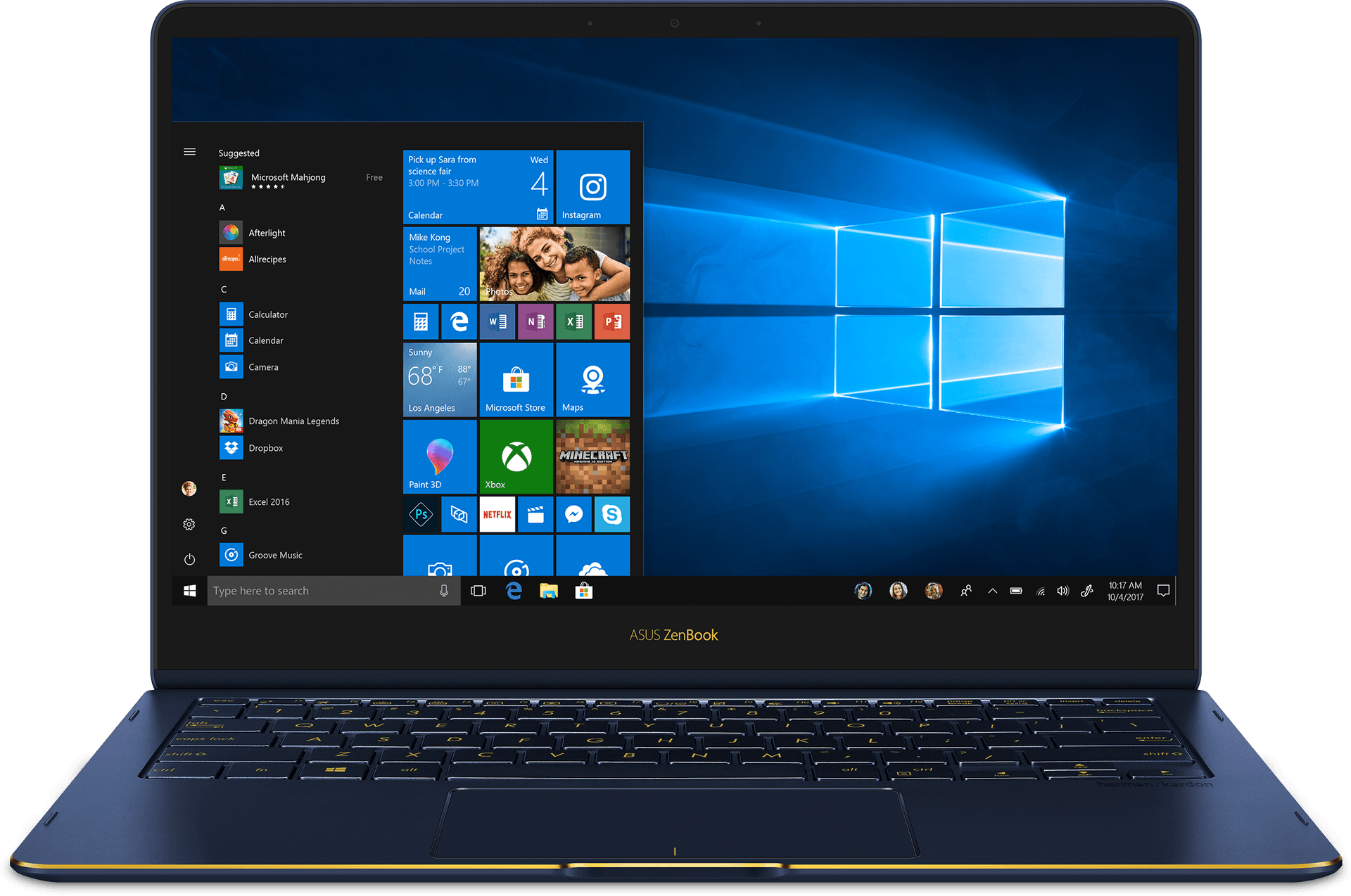
Task: Jump to letter E in the app list
Action: point(224,478)
